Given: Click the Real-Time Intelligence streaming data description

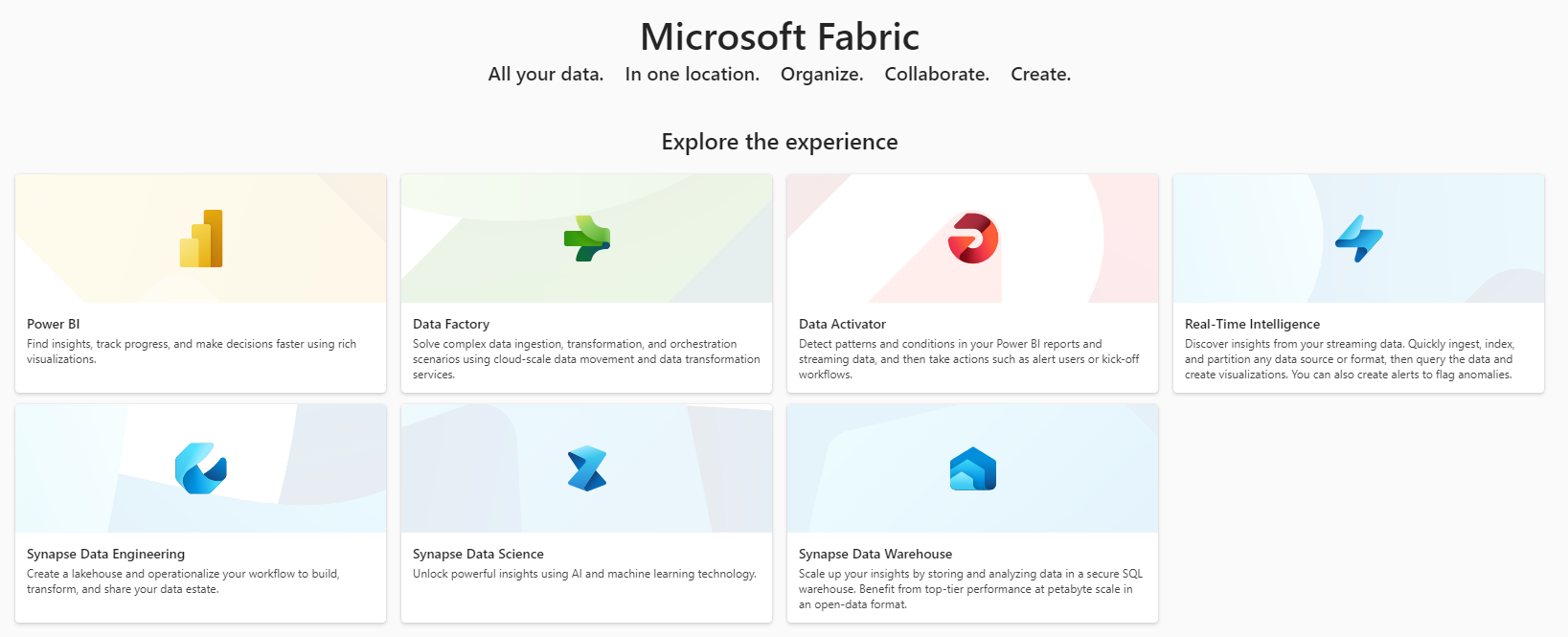Looking at the screenshot, I should 1350,359.
